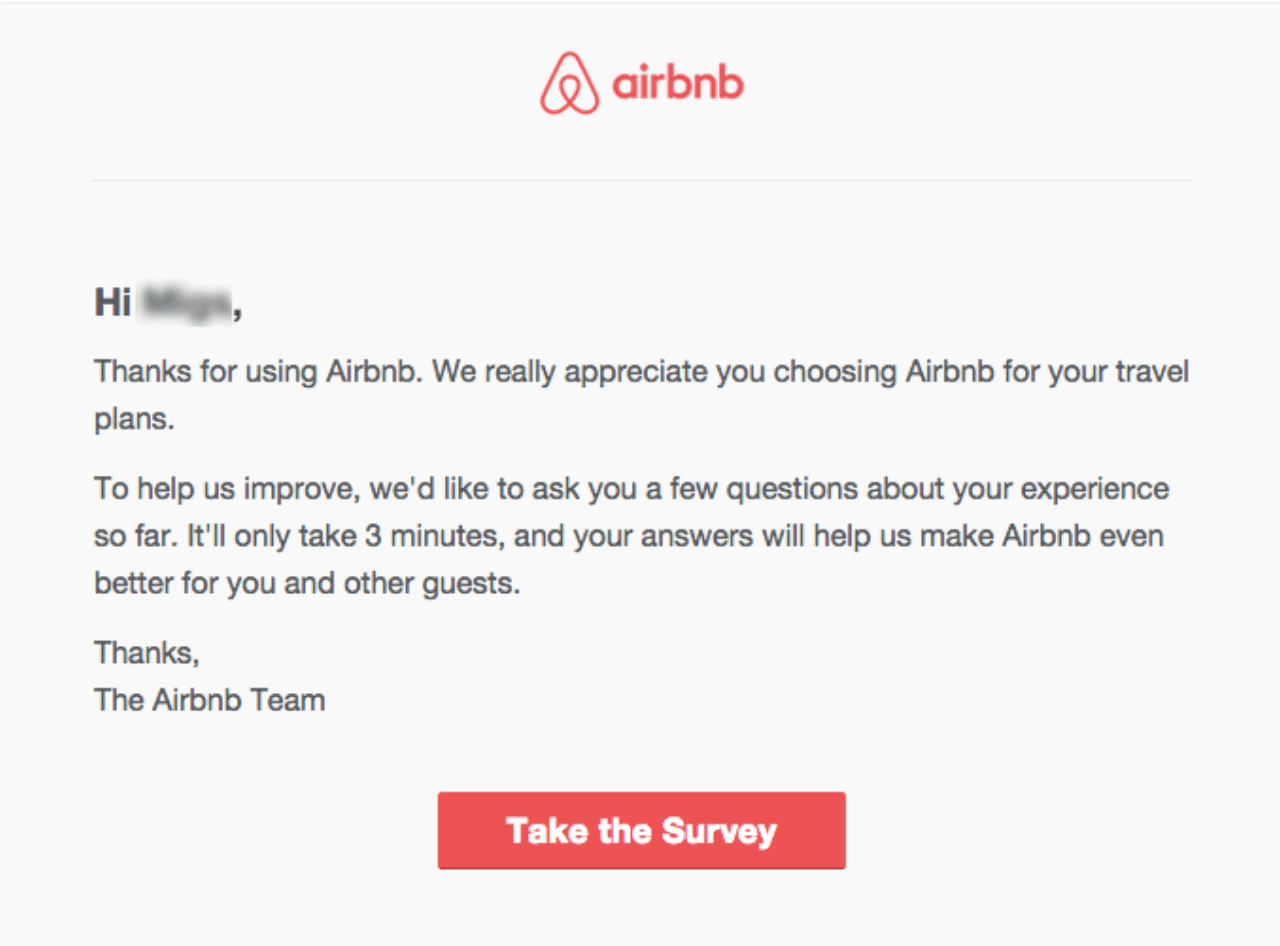
Task: Open the Take the Survey button
Action: tap(642, 831)
